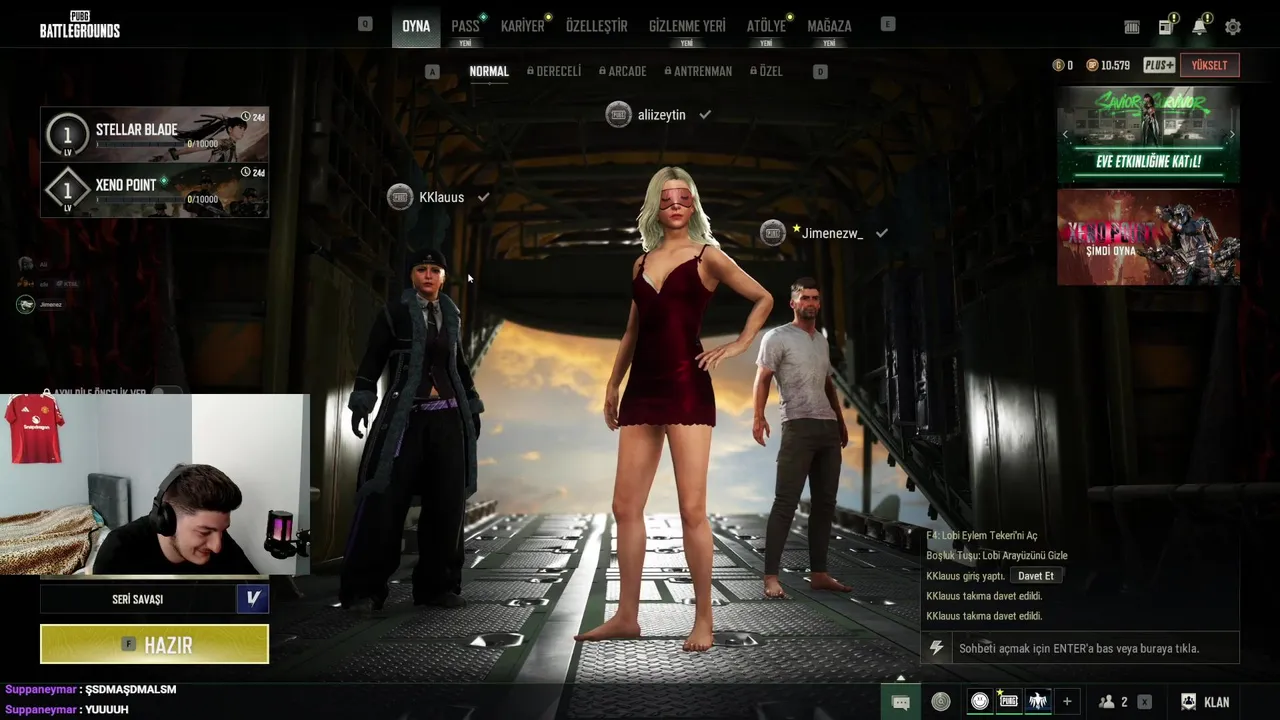Click Jimenezw_'s player name tag
1280x720 pixels.
pyautogui.click(x=831, y=233)
